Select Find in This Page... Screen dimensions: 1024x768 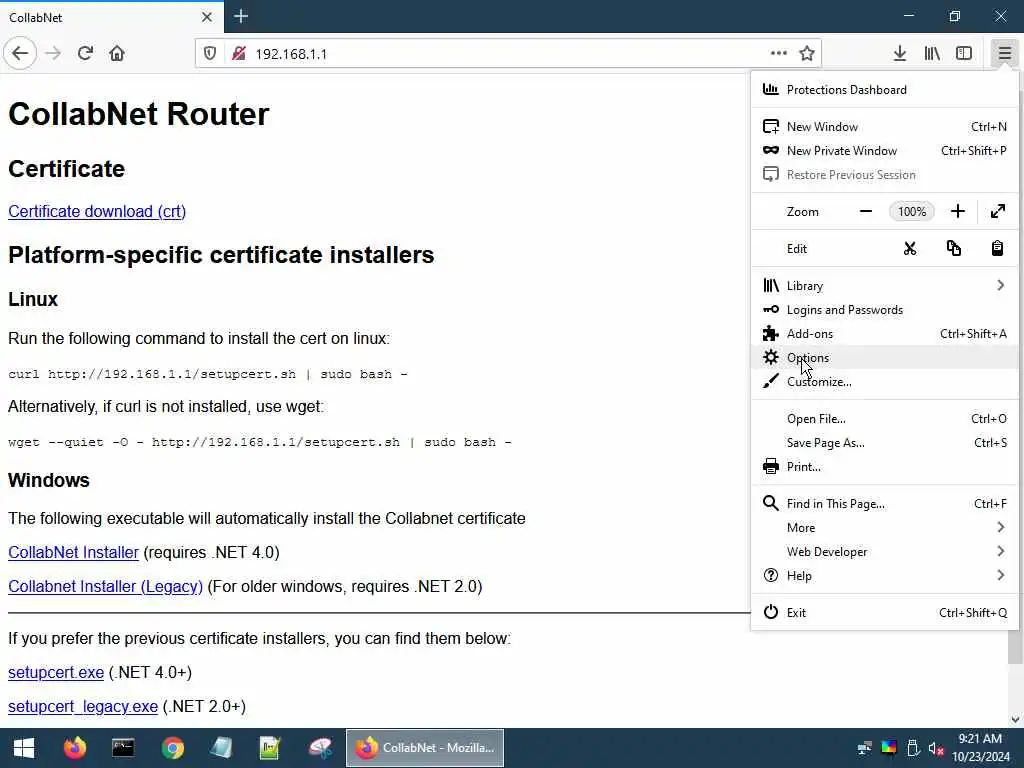pos(884,504)
